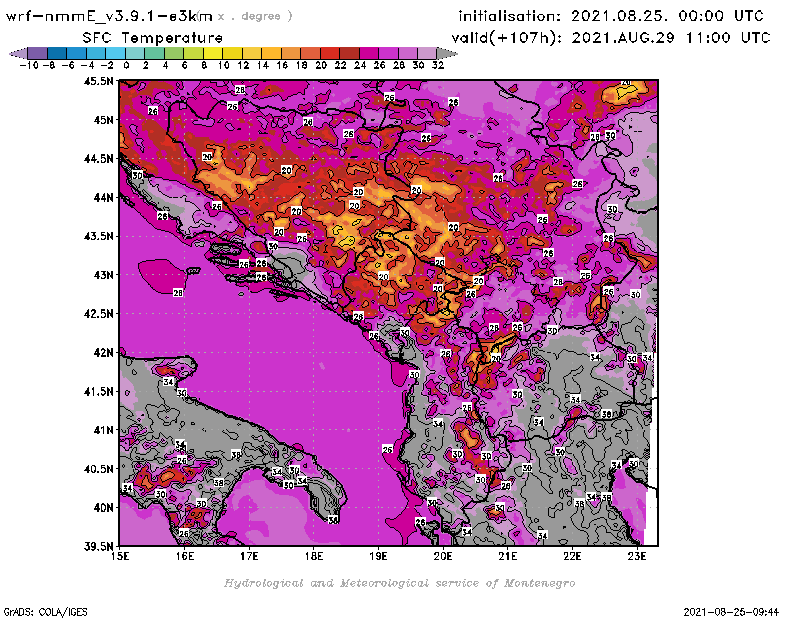
Task: Click the GrADS: COLA/IGES credit
Action: click(45, 612)
